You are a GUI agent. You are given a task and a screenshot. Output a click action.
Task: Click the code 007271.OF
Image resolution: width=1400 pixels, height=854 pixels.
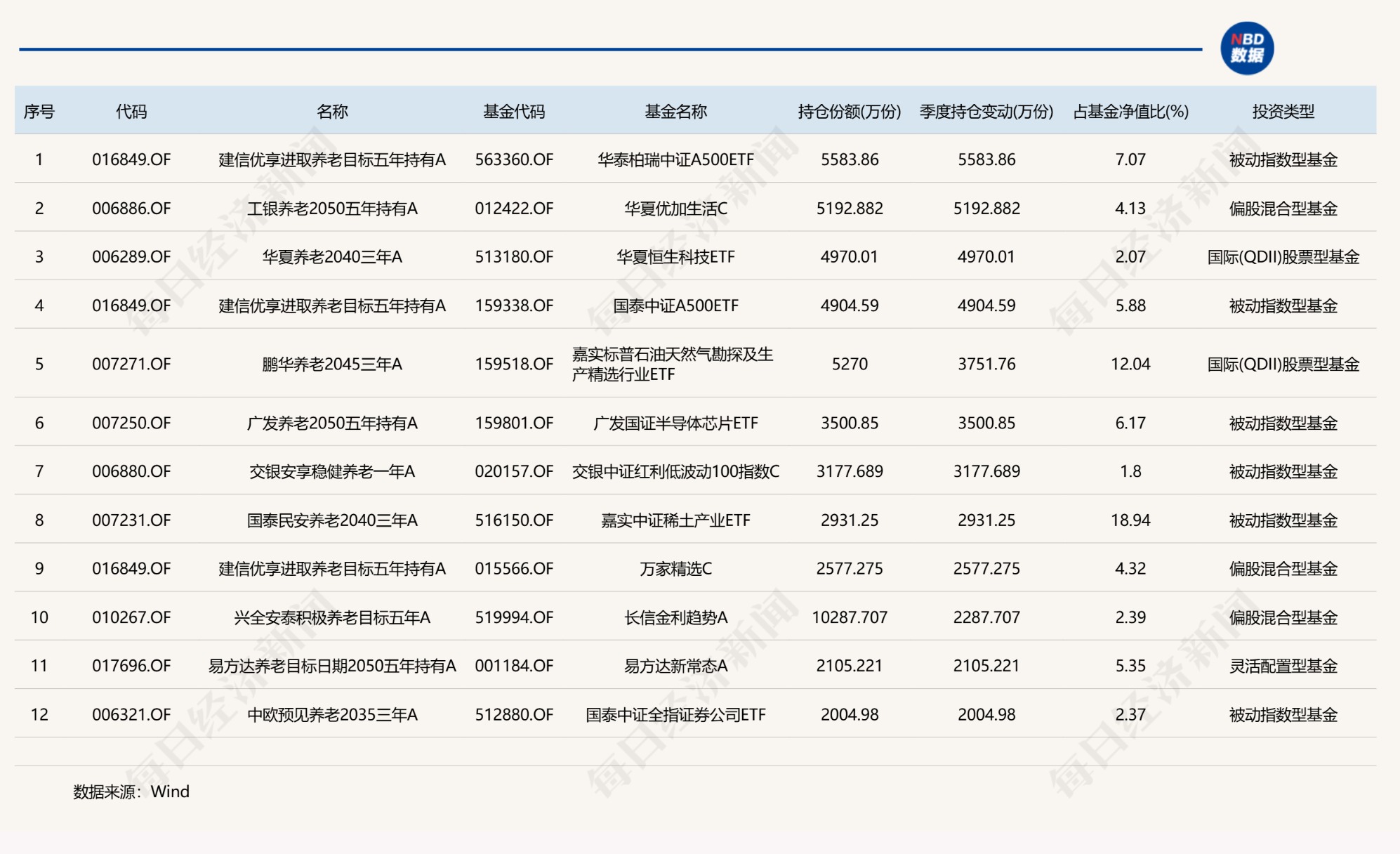point(131,364)
